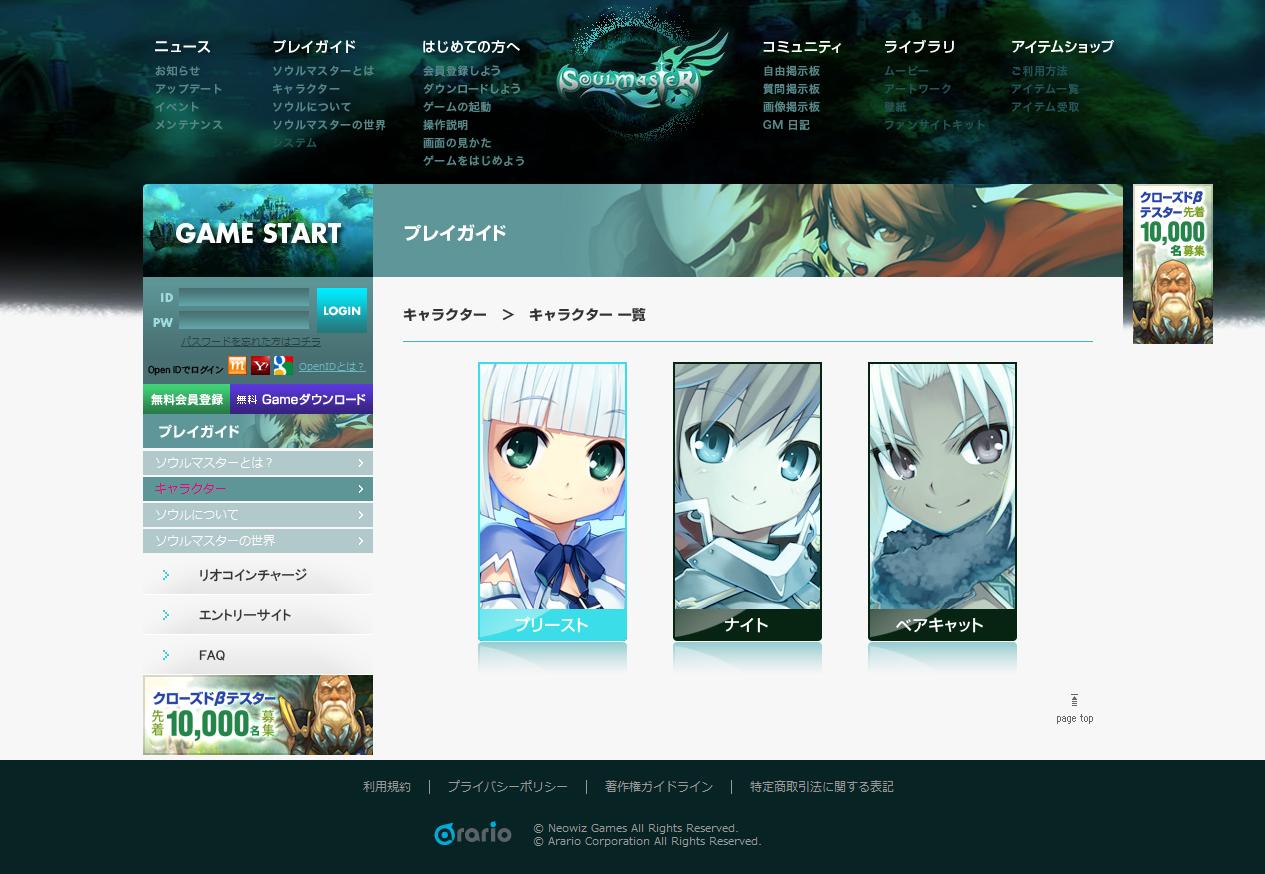
Task: Jump back up with the page top icon
Action: click(1074, 707)
